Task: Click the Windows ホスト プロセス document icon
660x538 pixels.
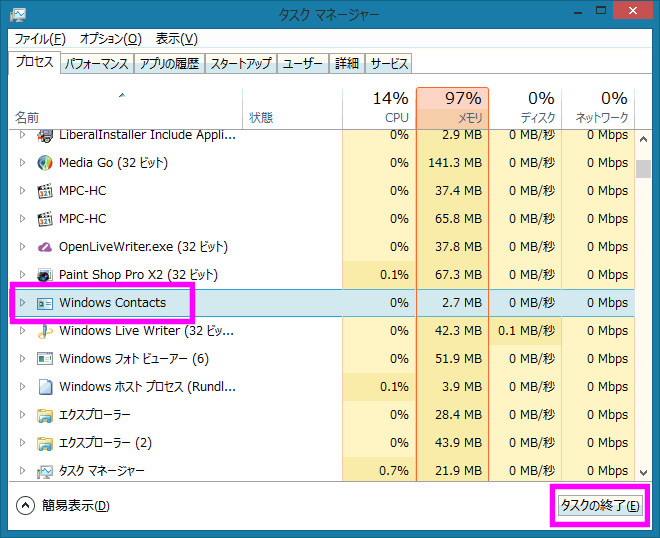Action: pos(45,386)
